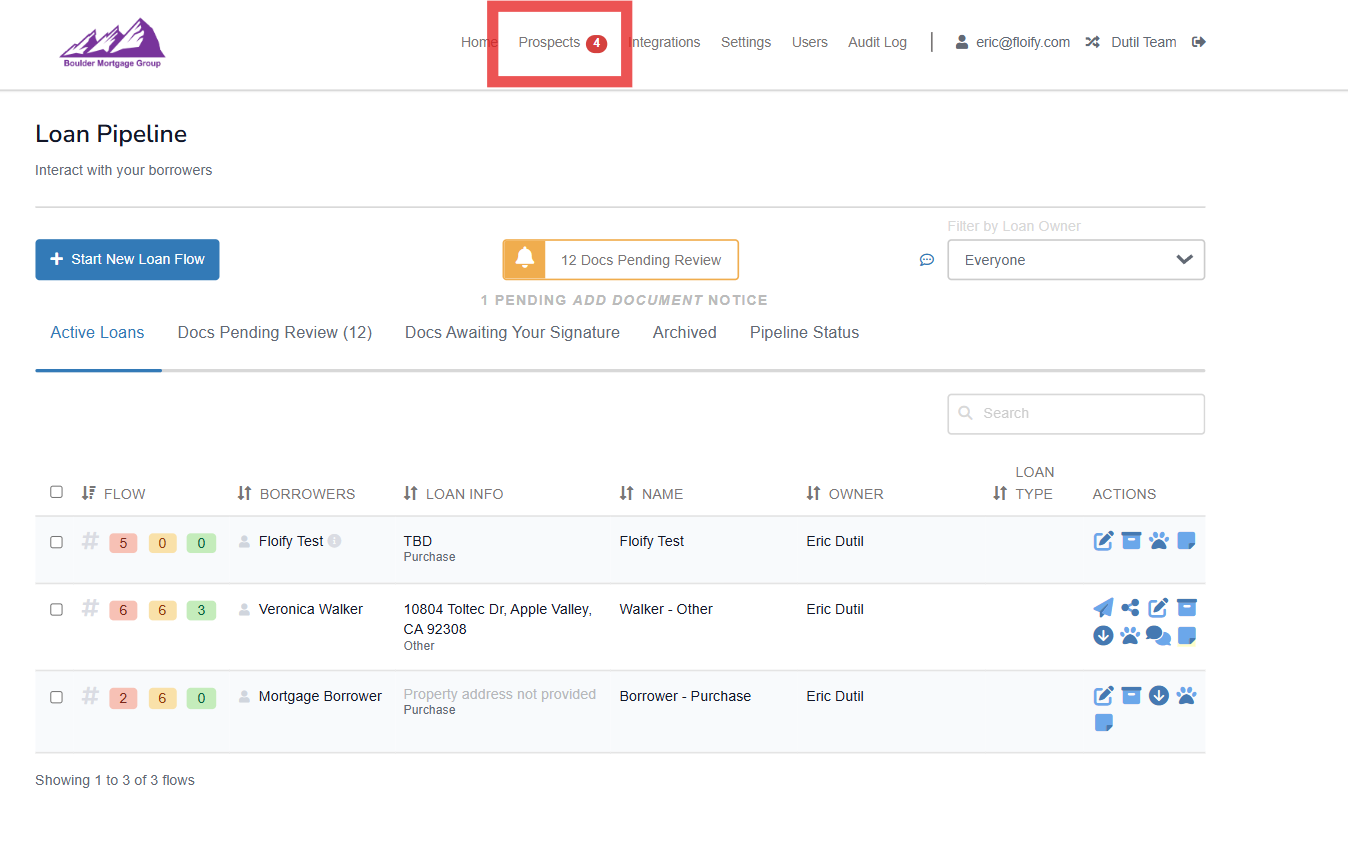This screenshot has height=853, width=1348.
Task: Open chat bubbles icon for Veronica Walker
Action: 1158,636
